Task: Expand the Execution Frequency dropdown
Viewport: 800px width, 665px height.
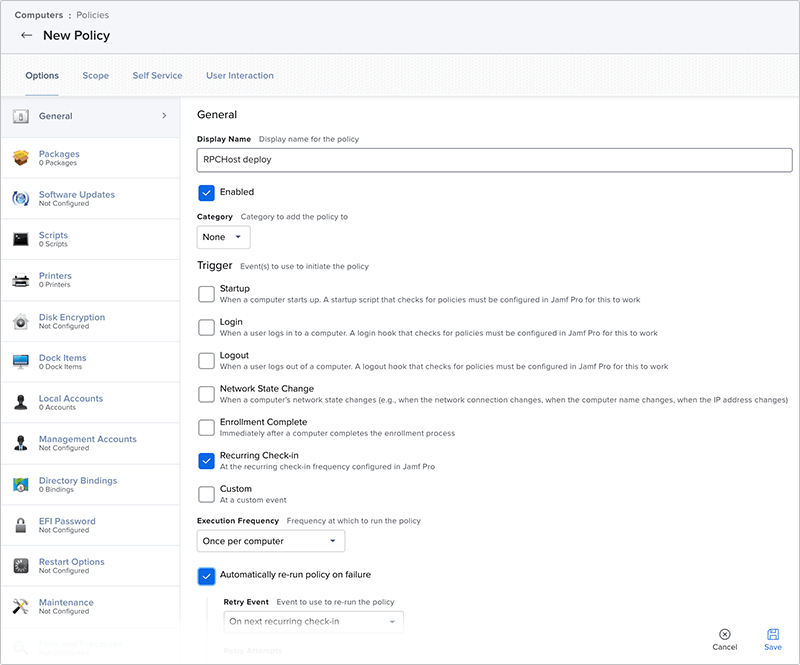Action: (271, 541)
